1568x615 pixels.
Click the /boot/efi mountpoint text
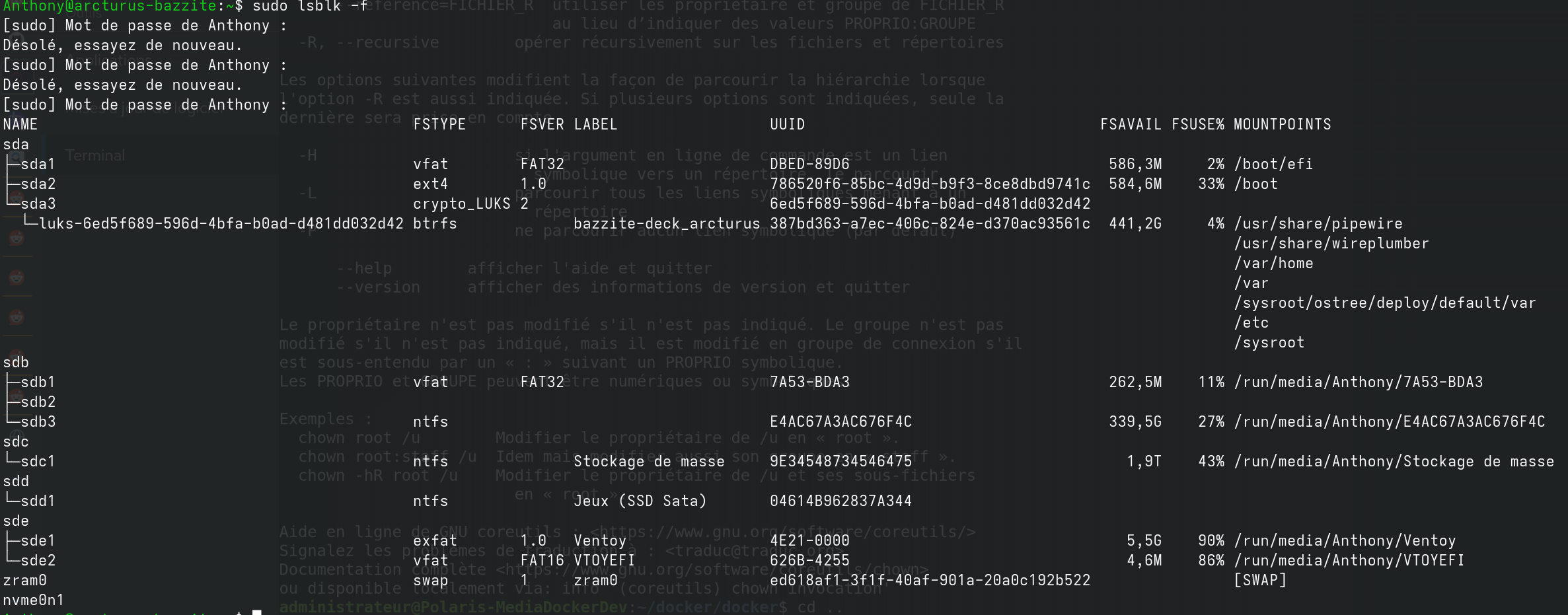tap(1273, 164)
